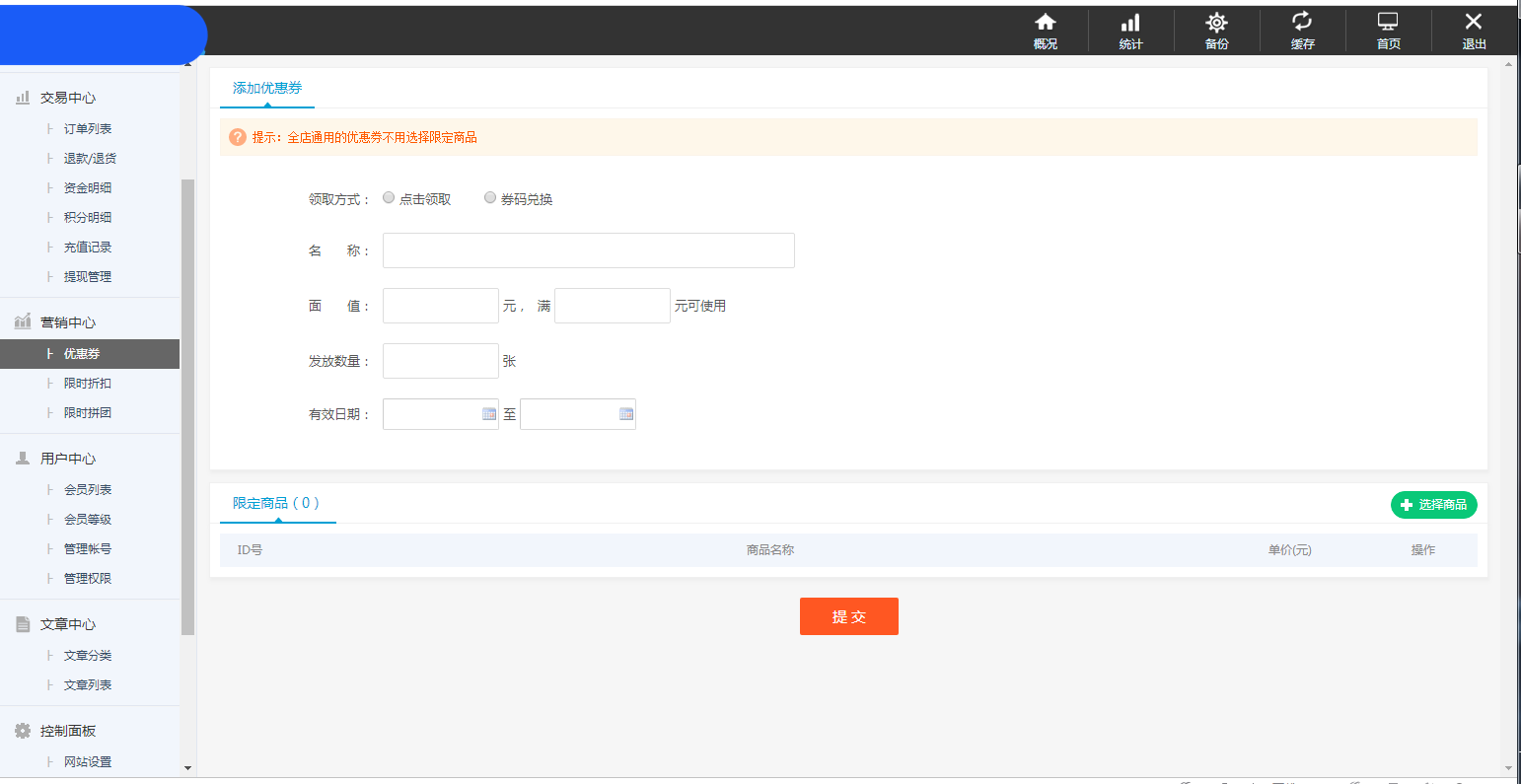This screenshot has height=784, width=1521.
Task: Open the 统计 statistics icon
Action: pos(1130,30)
